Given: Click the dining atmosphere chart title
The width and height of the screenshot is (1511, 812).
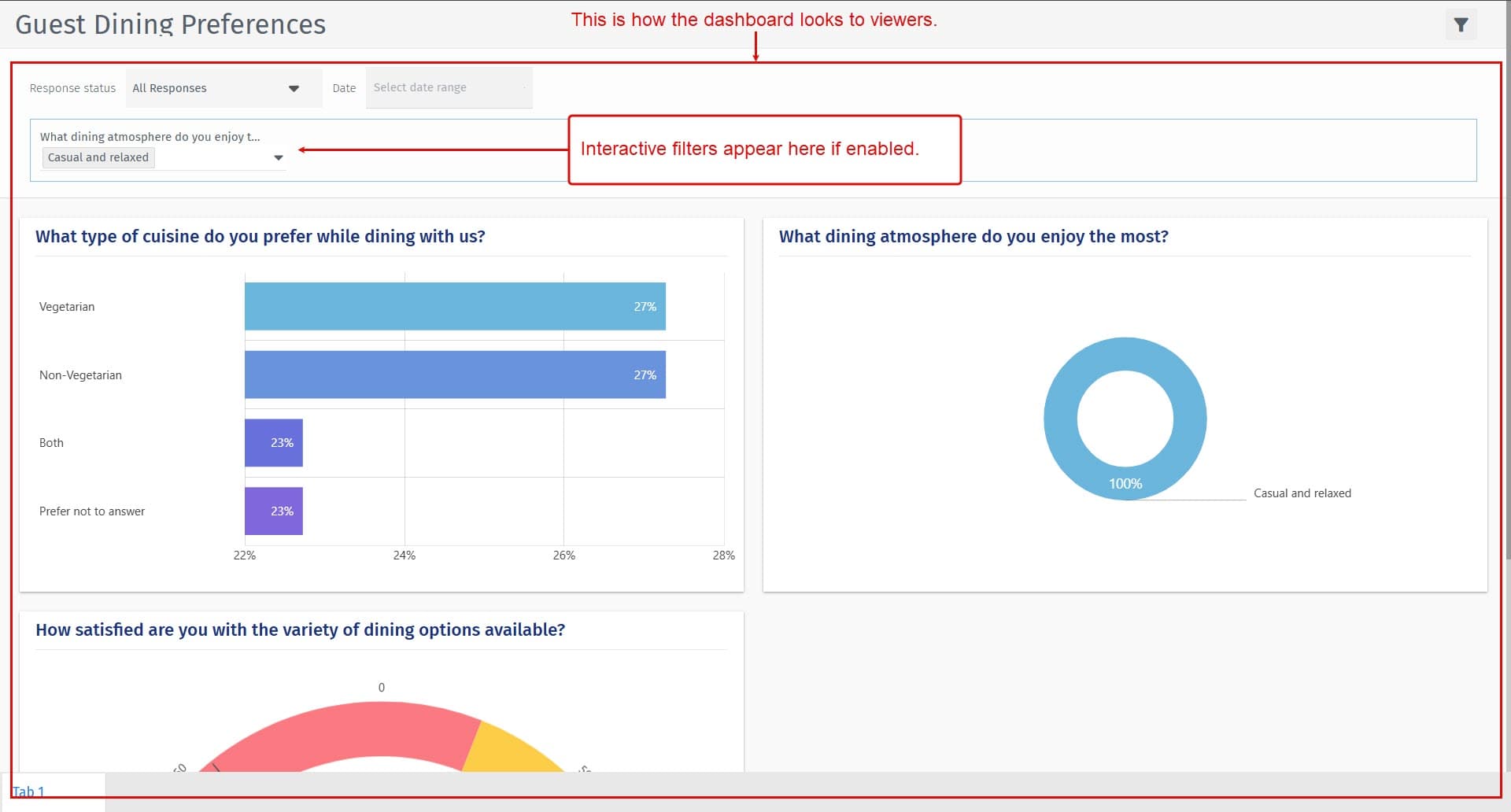Looking at the screenshot, I should point(973,236).
